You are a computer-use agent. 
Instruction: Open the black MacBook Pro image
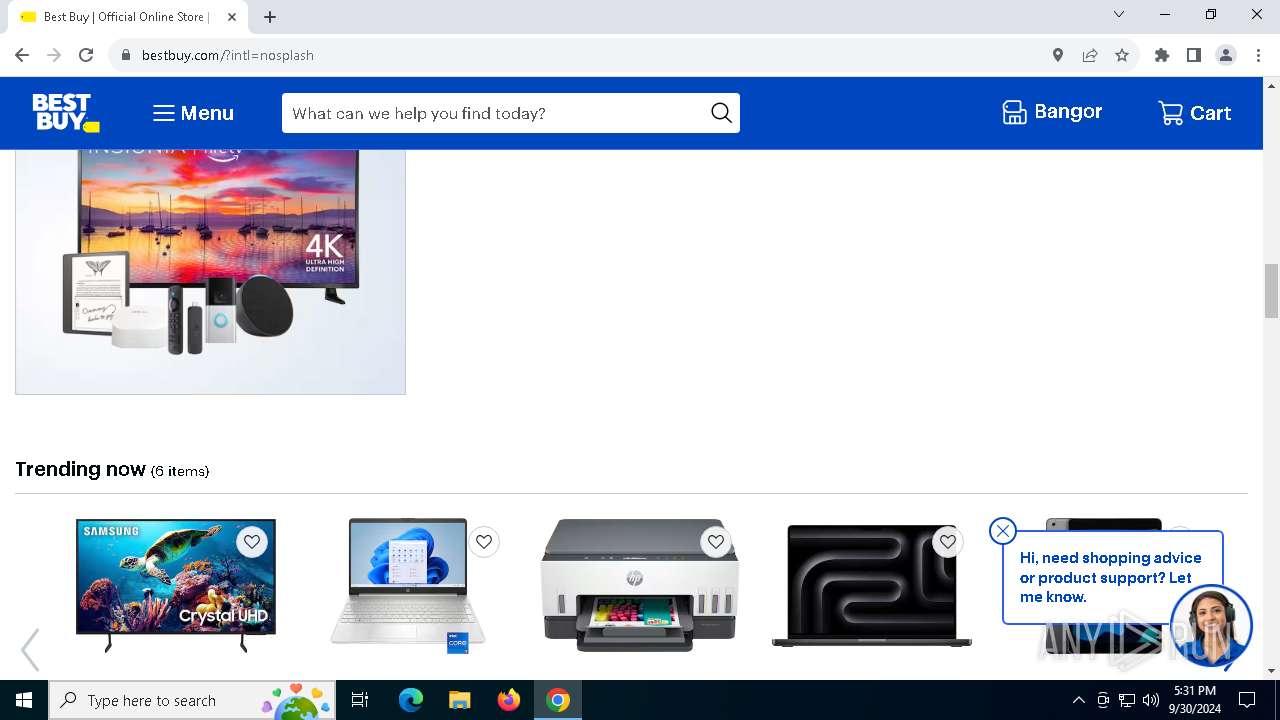[x=872, y=585]
